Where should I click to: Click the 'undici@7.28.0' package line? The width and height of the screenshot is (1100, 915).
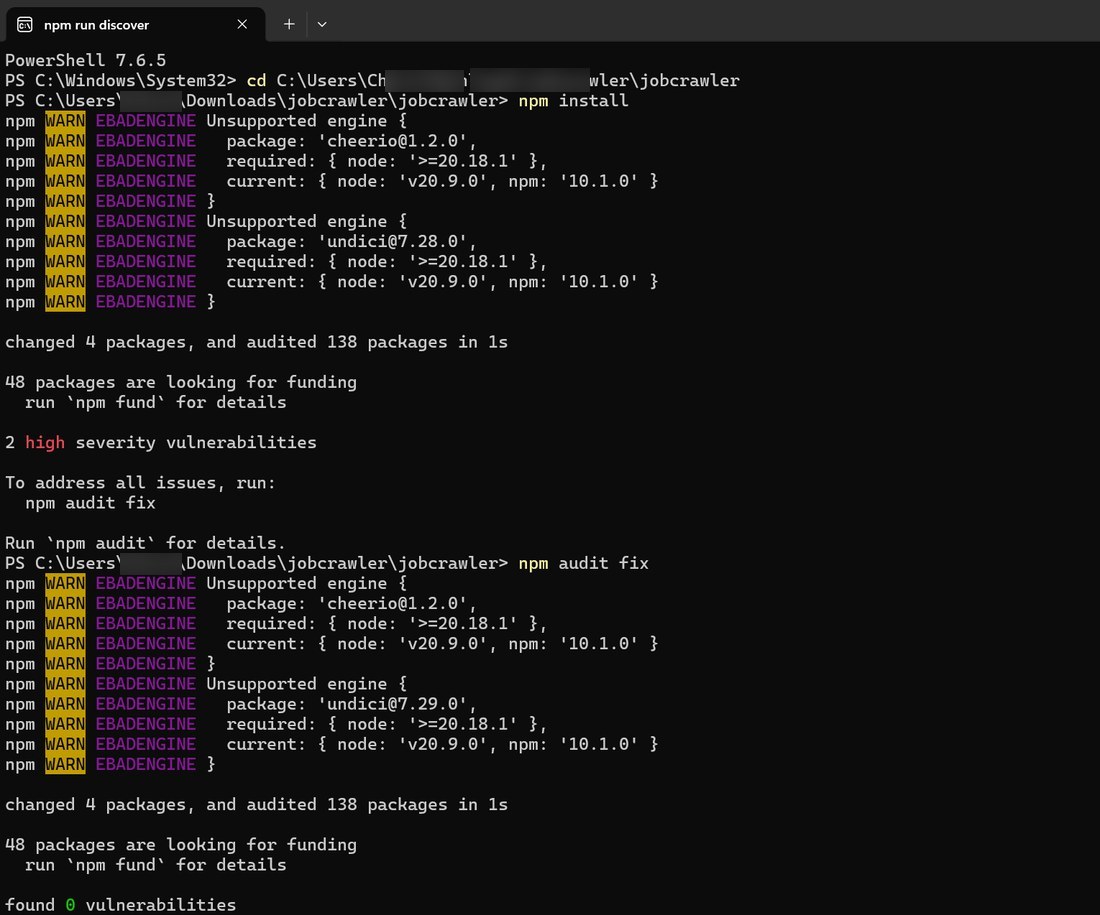[x=351, y=241]
